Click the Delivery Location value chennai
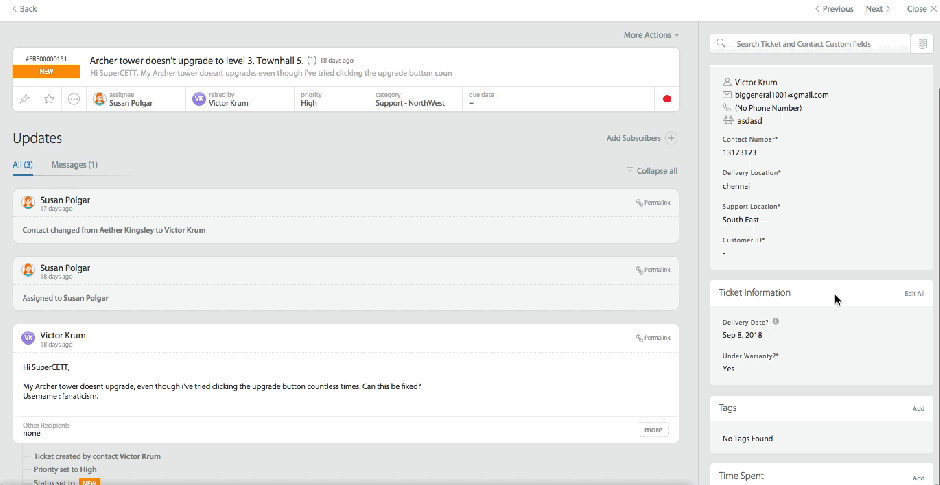 736,186
